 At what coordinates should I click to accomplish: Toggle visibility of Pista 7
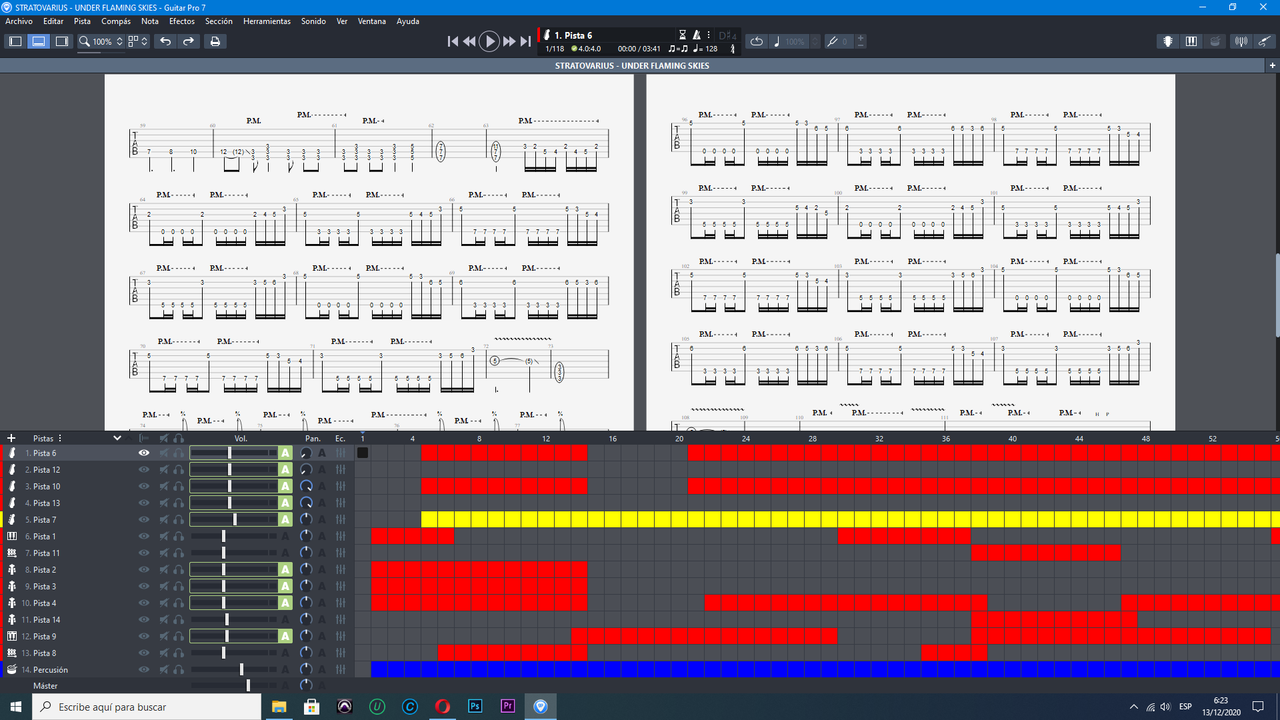coord(144,520)
